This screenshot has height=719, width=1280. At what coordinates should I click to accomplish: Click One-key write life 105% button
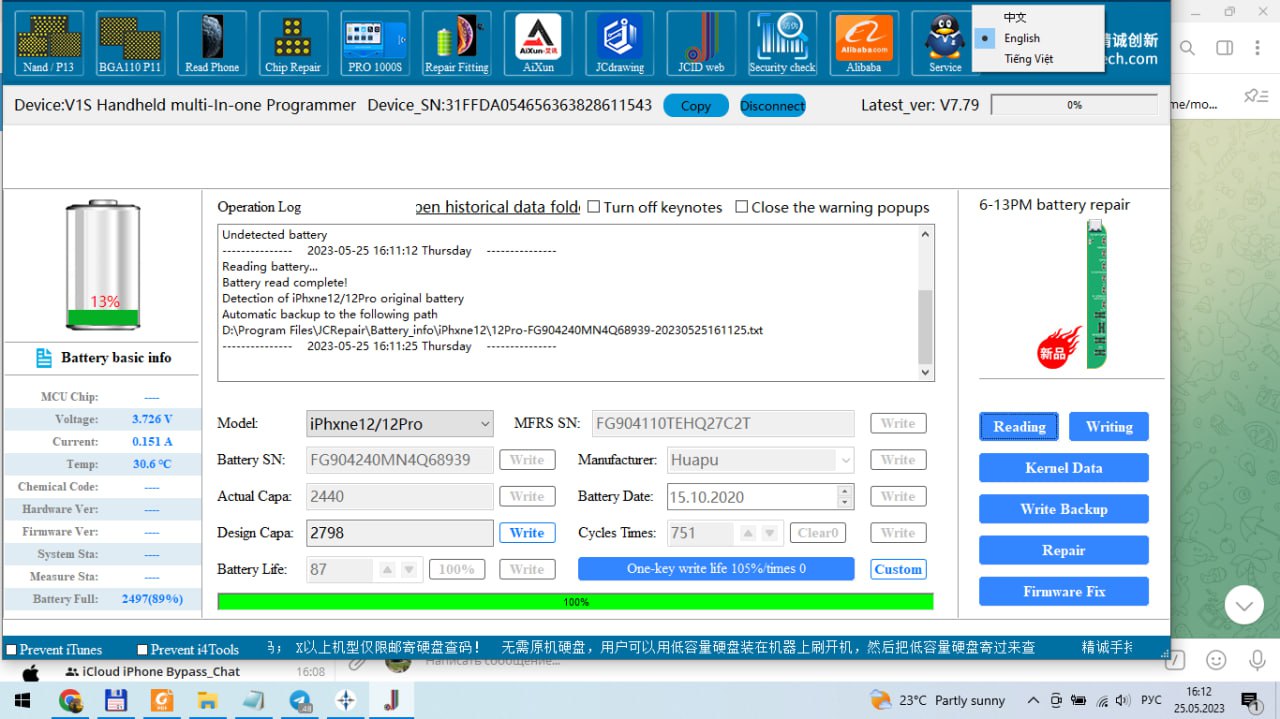tap(716, 569)
